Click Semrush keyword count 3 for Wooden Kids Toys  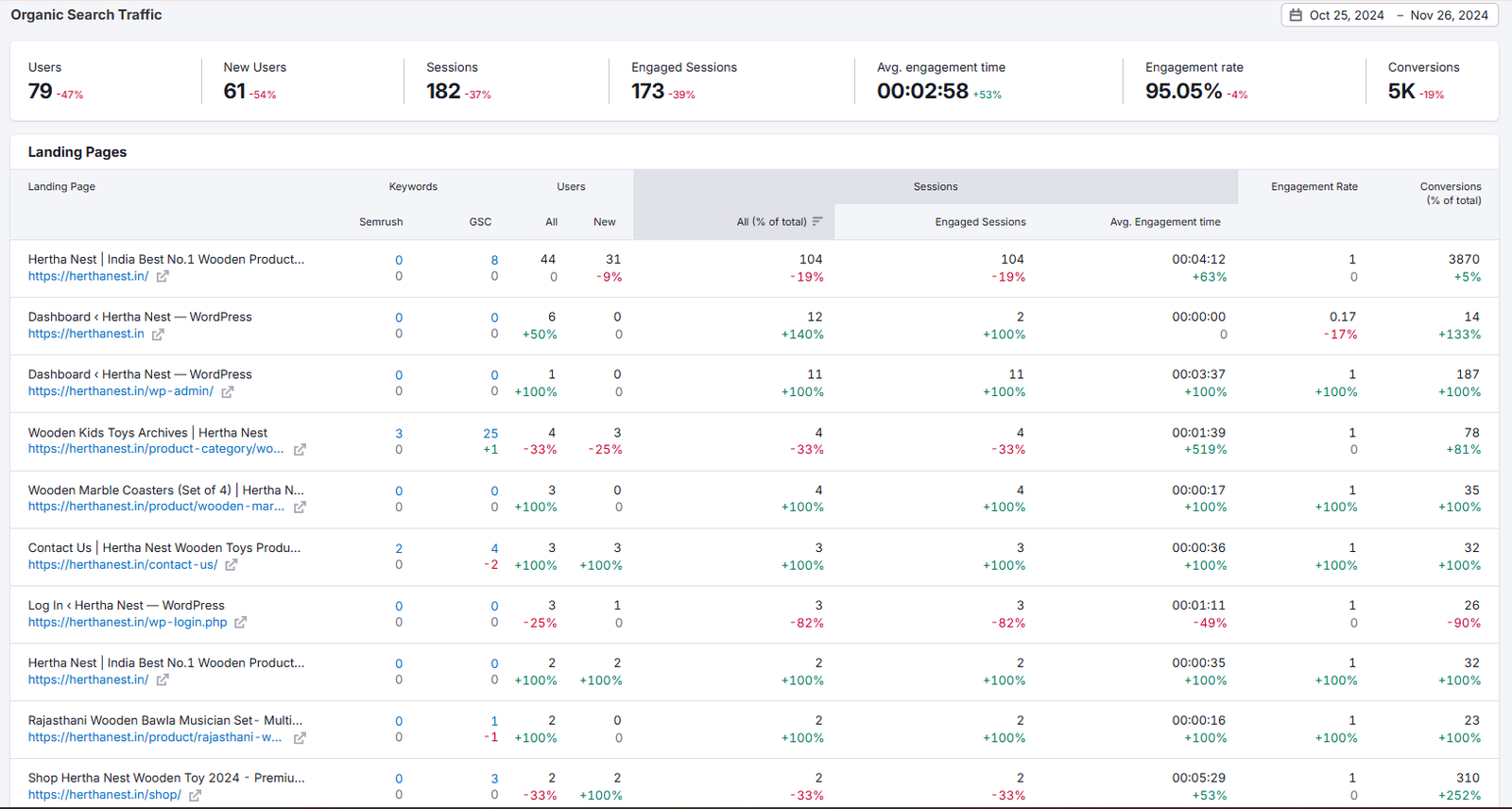coord(399,434)
